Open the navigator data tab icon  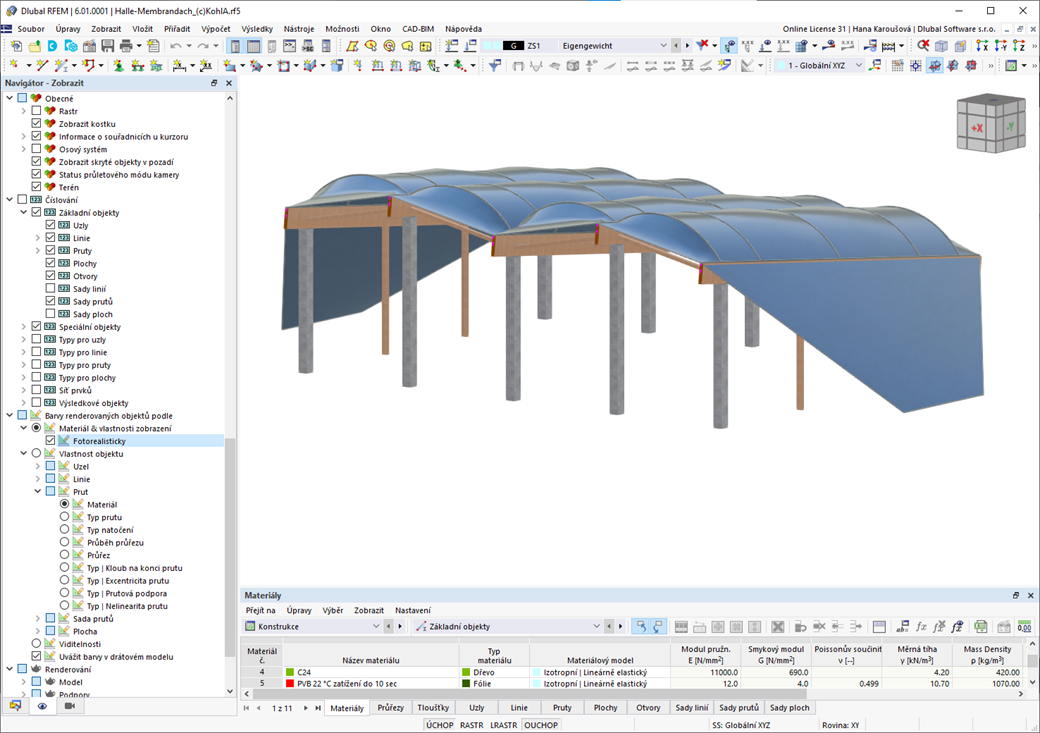pos(15,706)
